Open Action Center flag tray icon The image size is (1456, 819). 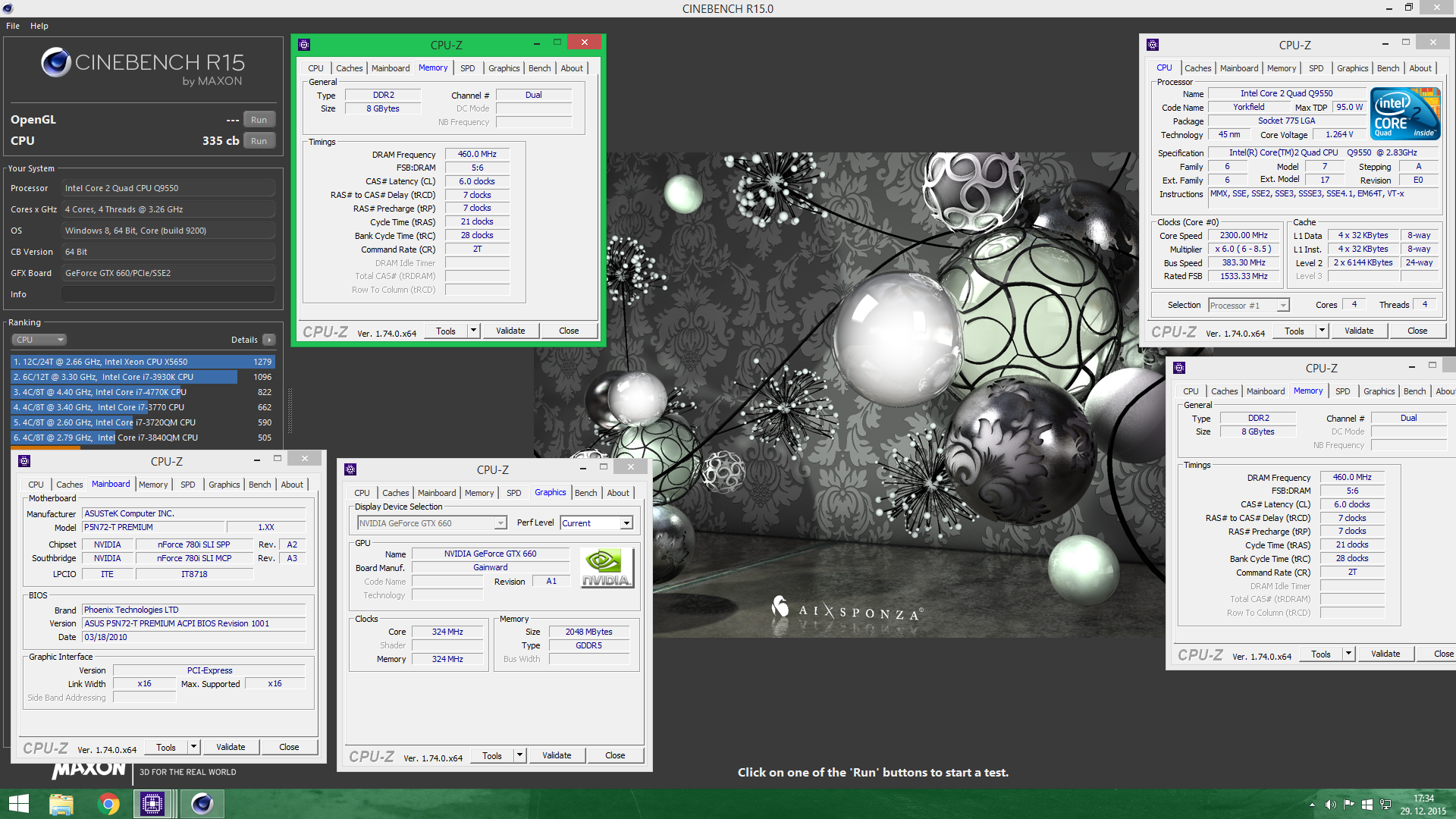(x=1348, y=805)
